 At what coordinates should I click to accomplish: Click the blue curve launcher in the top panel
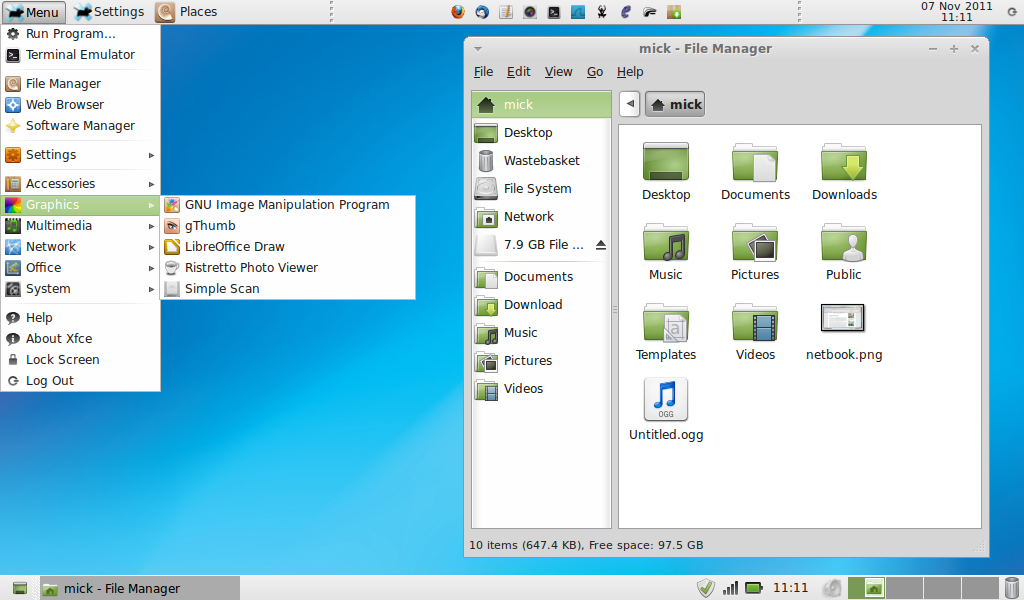tap(578, 12)
